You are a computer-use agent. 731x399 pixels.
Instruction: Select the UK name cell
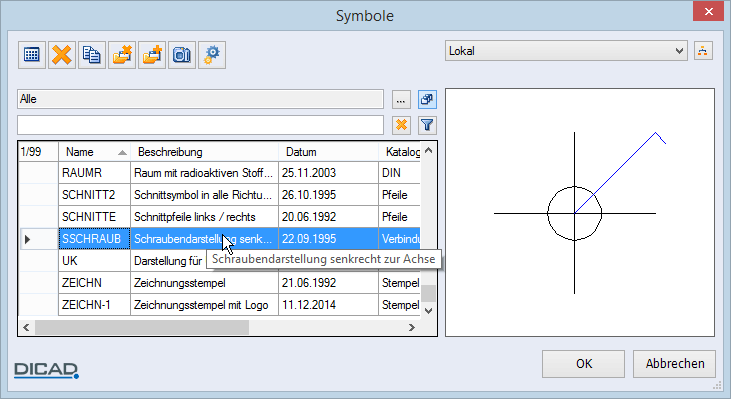pyautogui.click(x=95, y=261)
